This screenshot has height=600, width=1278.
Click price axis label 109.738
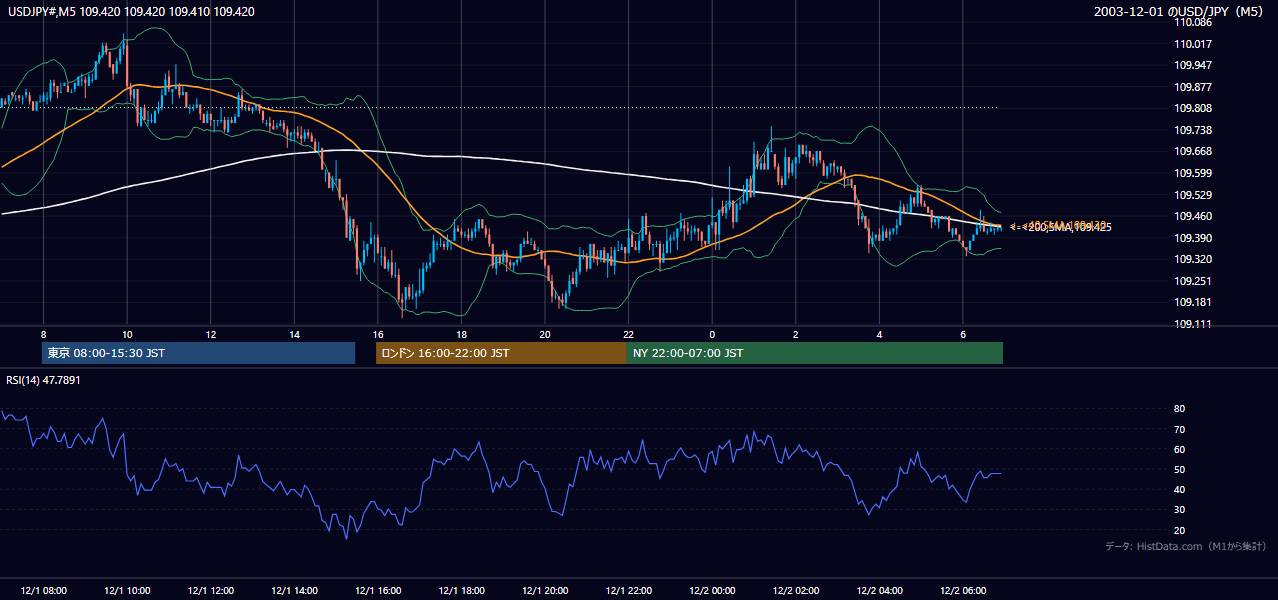tap(1193, 130)
